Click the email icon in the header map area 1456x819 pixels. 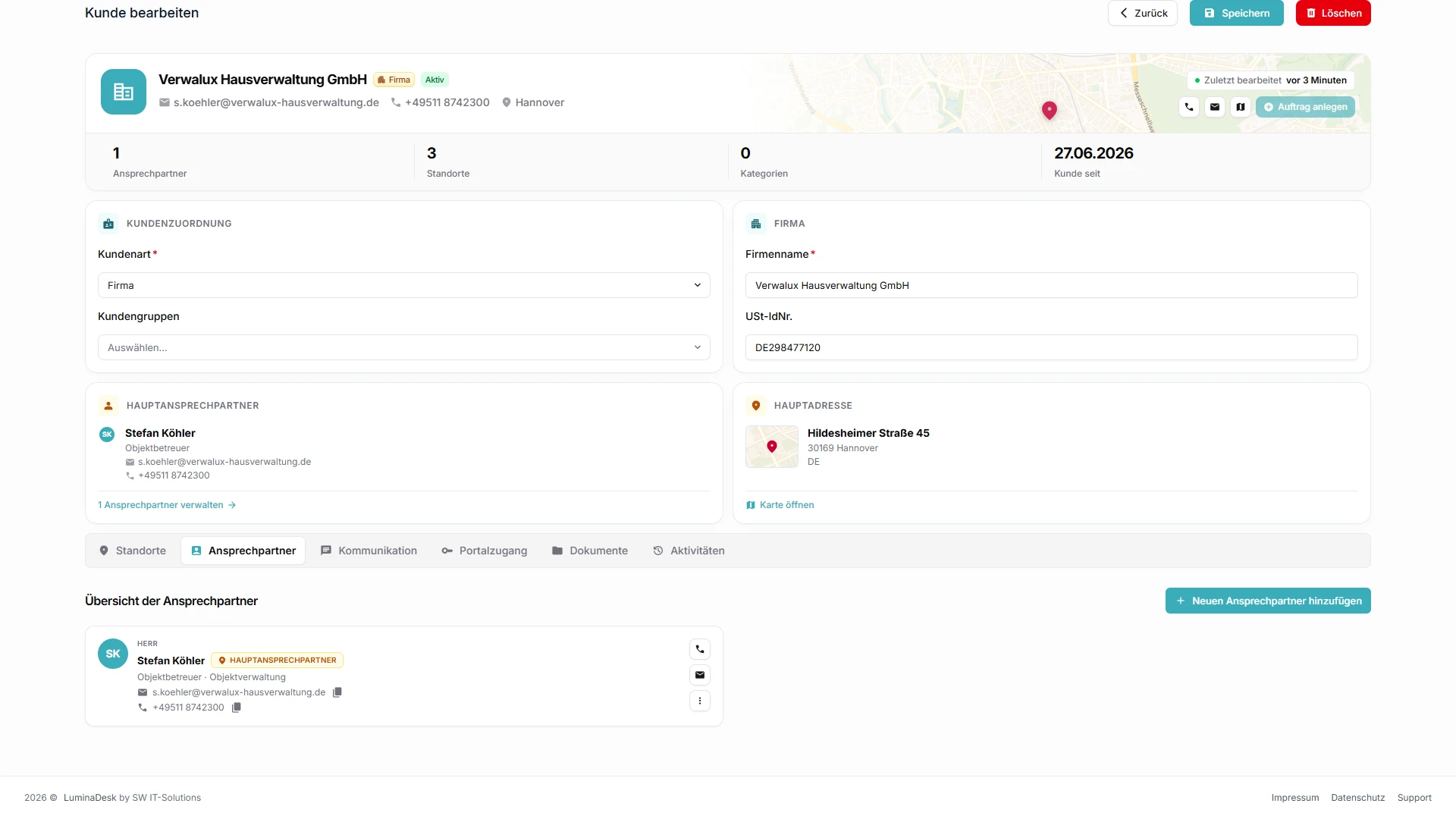pyautogui.click(x=1215, y=107)
